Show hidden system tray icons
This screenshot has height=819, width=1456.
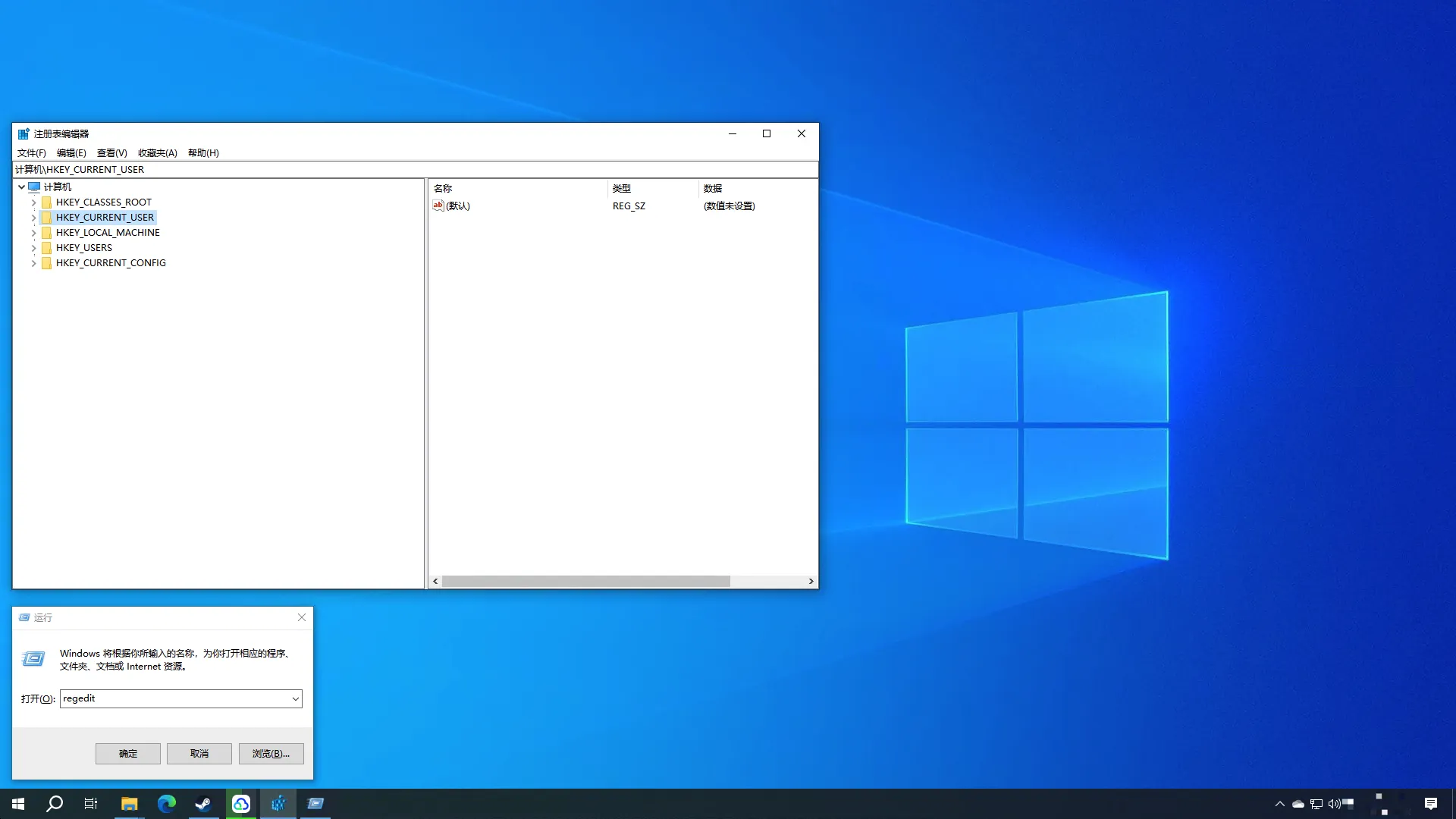(x=1280, y=804)
